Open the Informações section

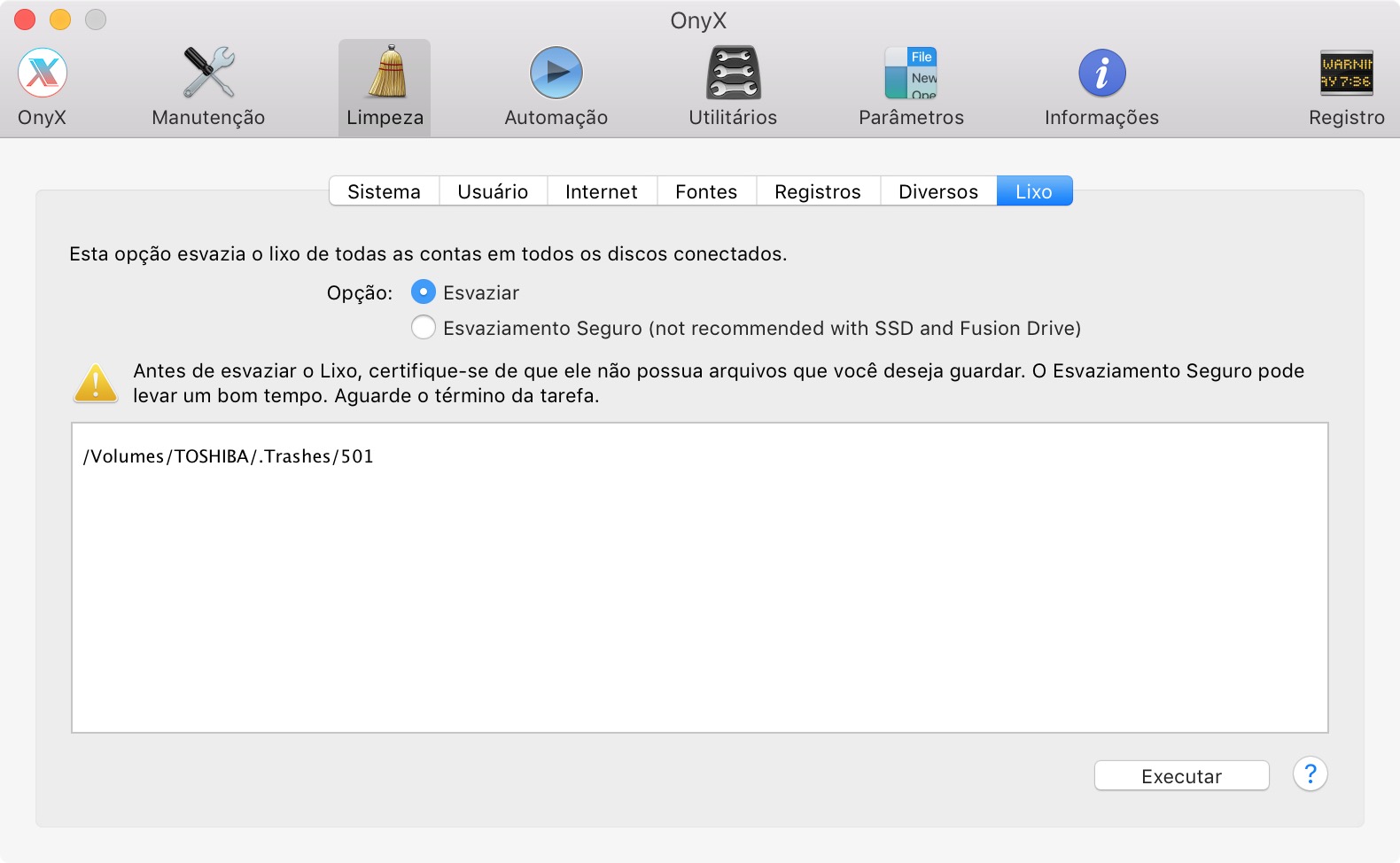click(x=1101, y=87)
